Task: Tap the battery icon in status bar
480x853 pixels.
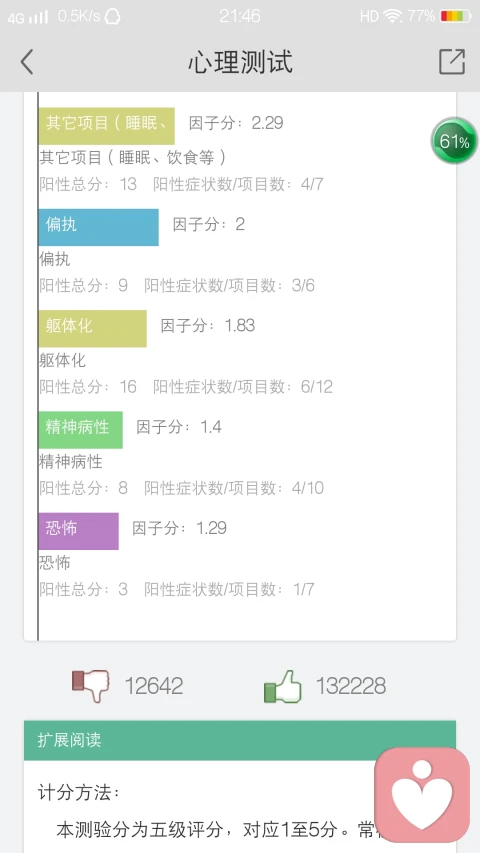Action: tap(456, 16)
